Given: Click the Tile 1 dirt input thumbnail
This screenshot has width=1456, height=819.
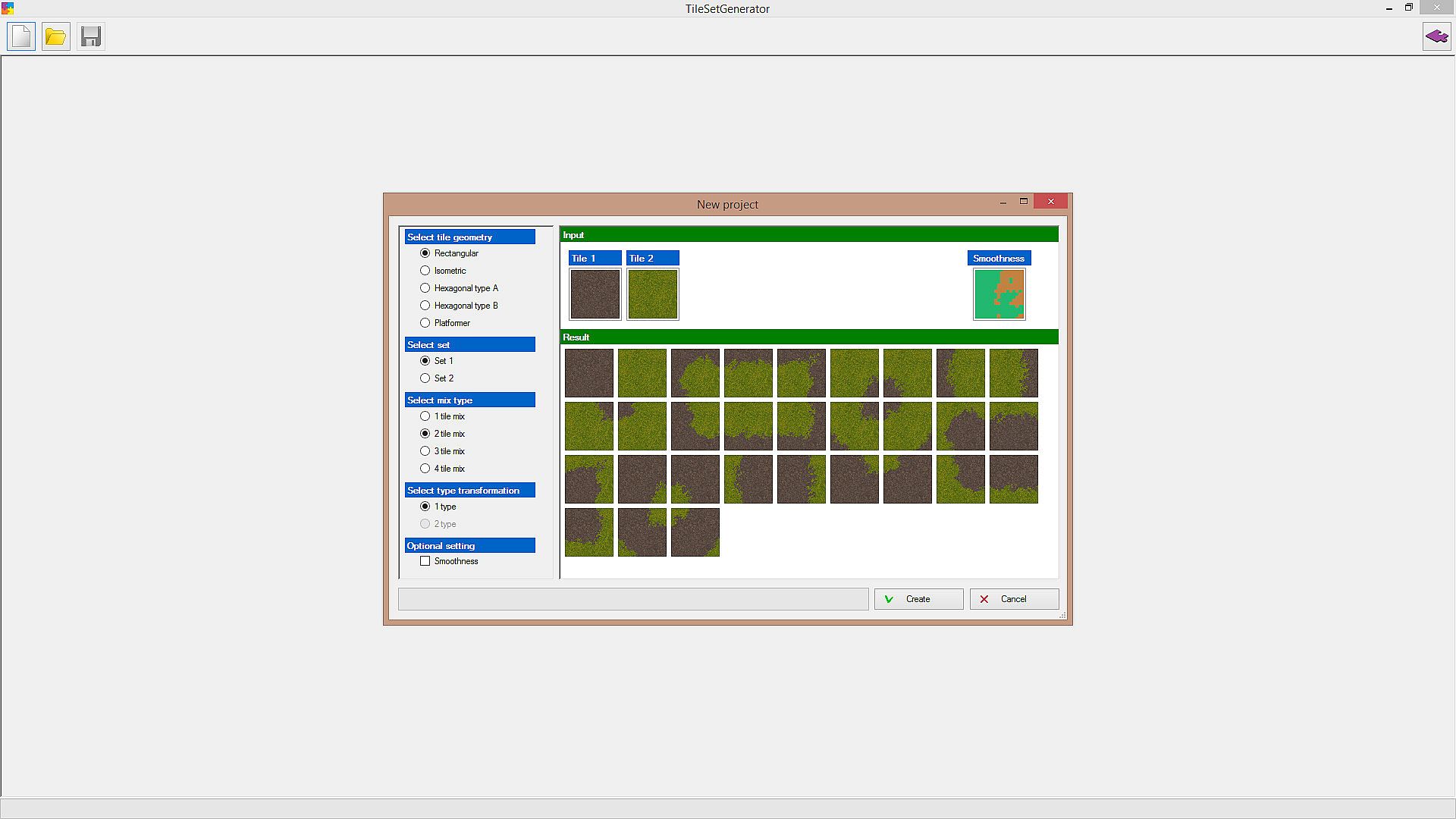Looking at the screenshot, I should tap(595, 294).
